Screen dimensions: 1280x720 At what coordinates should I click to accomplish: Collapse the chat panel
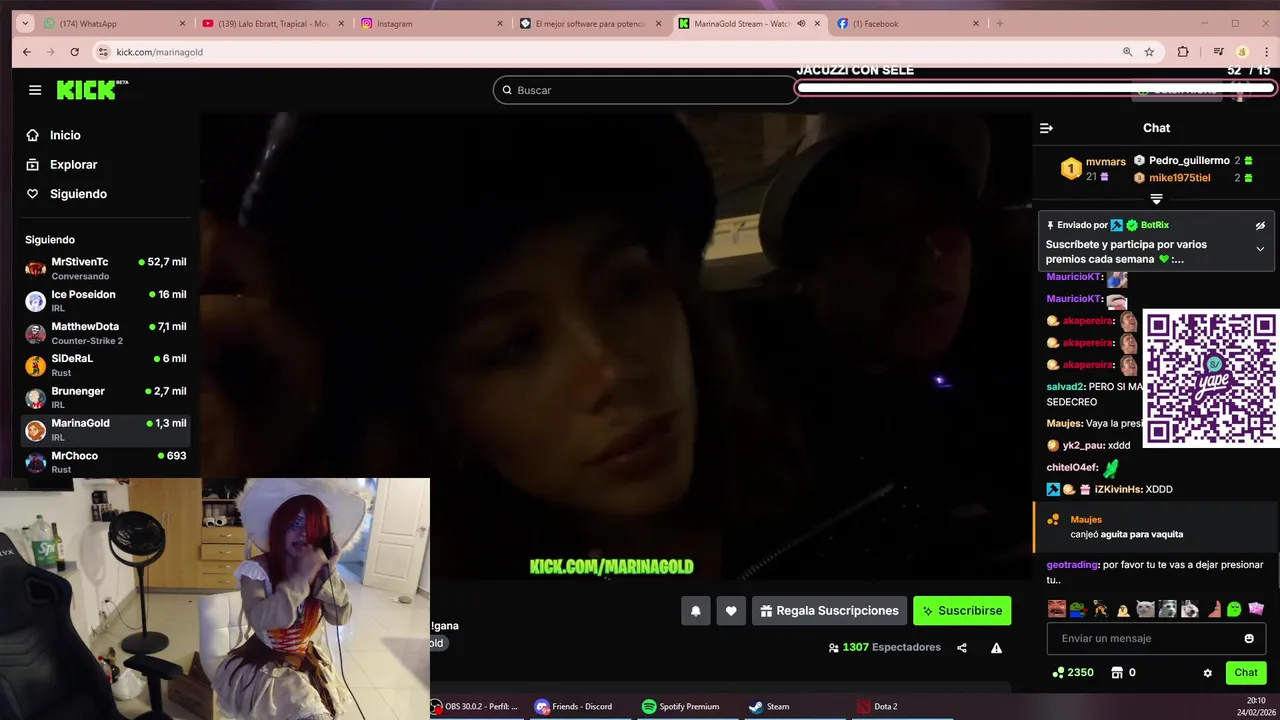(1046, 128)
